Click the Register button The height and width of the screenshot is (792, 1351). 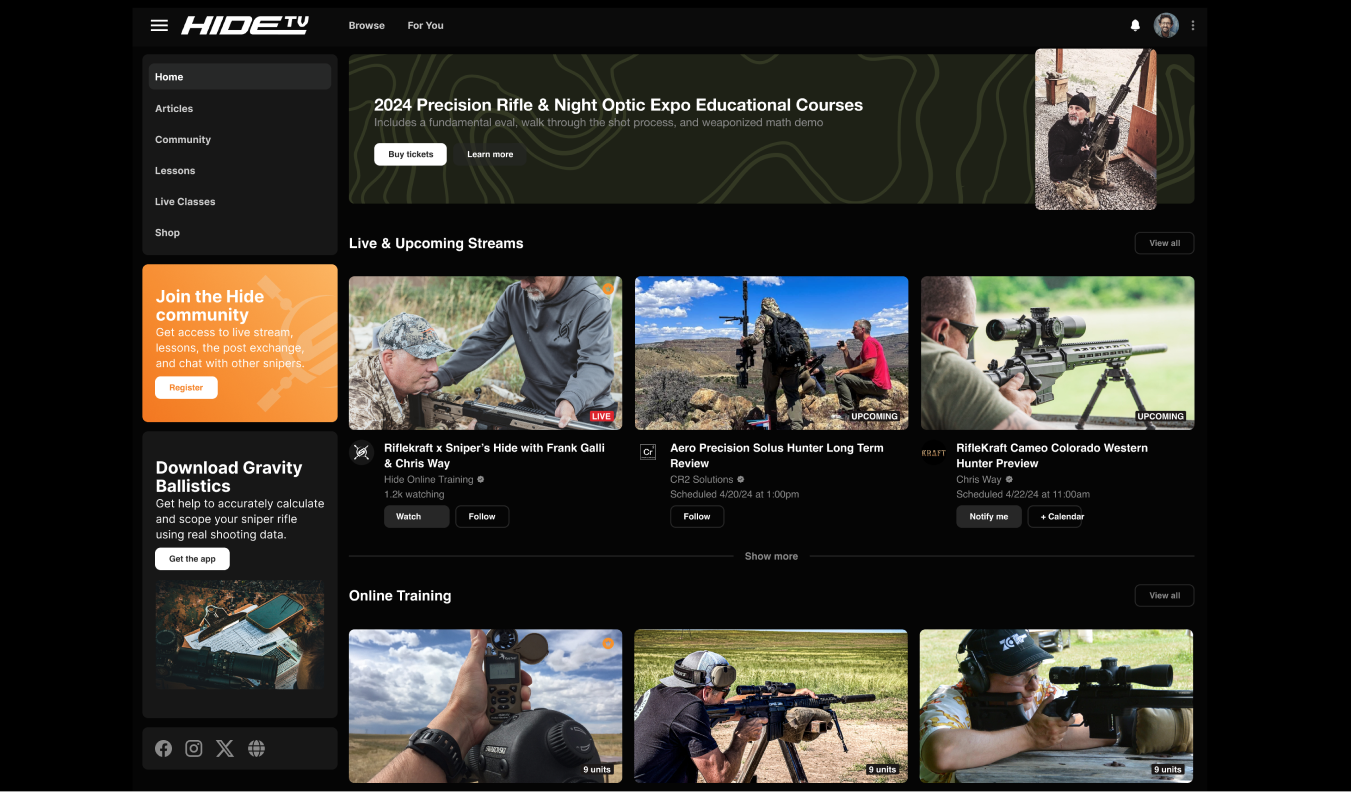186,388
